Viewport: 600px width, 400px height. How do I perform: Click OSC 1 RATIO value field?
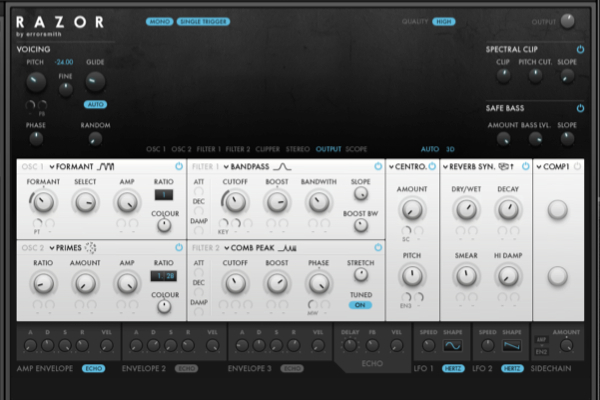[164, 195]
